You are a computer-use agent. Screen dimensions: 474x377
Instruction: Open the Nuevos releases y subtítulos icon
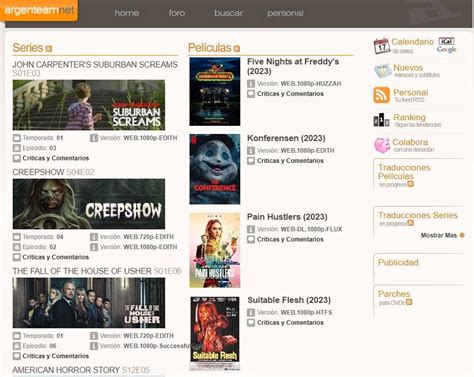pos(382,71)
